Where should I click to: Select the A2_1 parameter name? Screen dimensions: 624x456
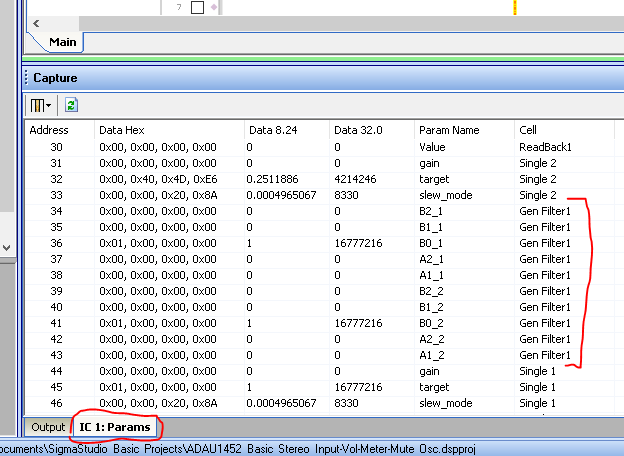[x=431, y=259]
